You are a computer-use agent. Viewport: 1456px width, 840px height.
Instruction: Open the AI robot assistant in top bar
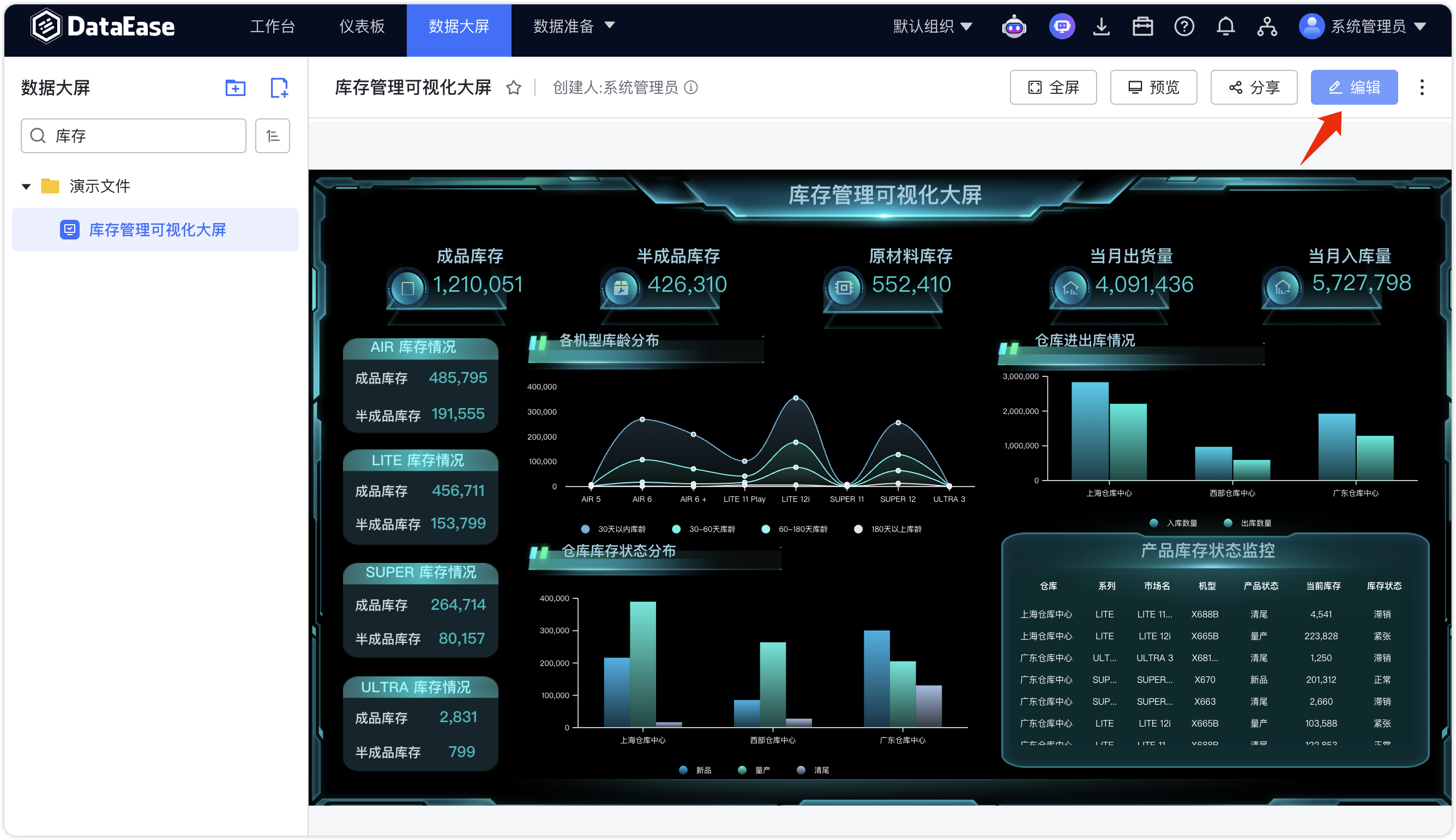[1014, 26]
